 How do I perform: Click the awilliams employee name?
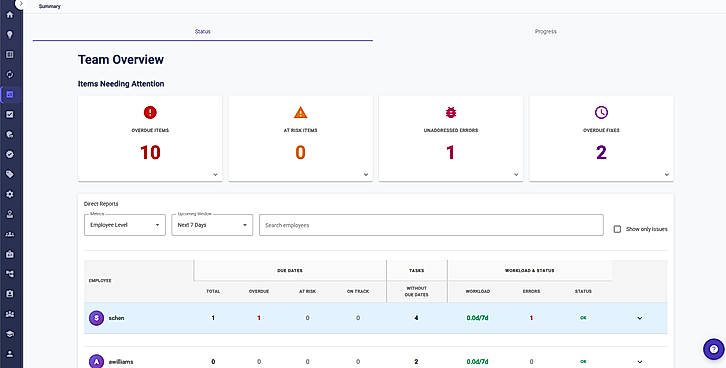(x=121, y=362)
